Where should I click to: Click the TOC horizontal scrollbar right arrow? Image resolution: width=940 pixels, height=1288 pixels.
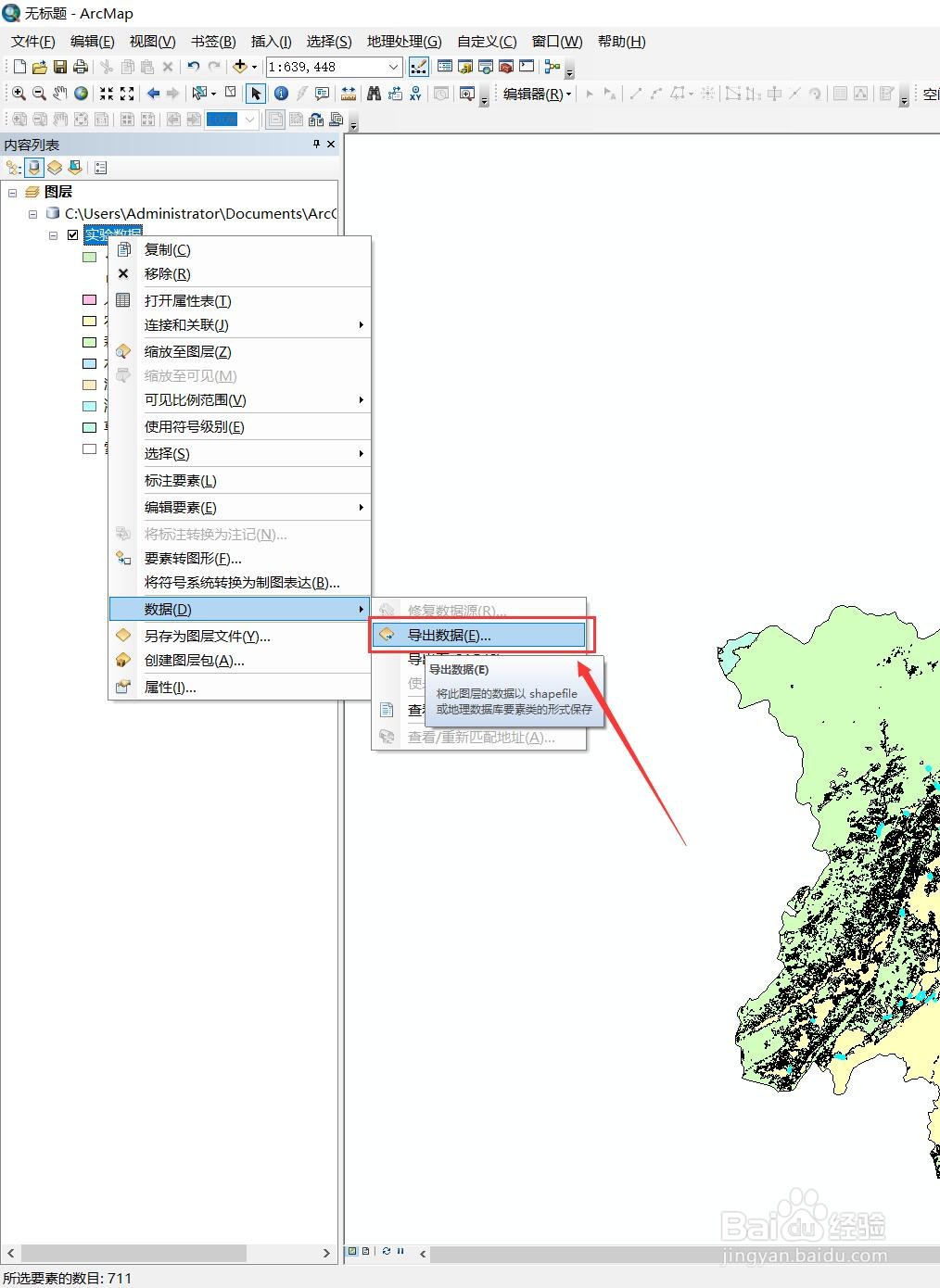[326, 1253]
